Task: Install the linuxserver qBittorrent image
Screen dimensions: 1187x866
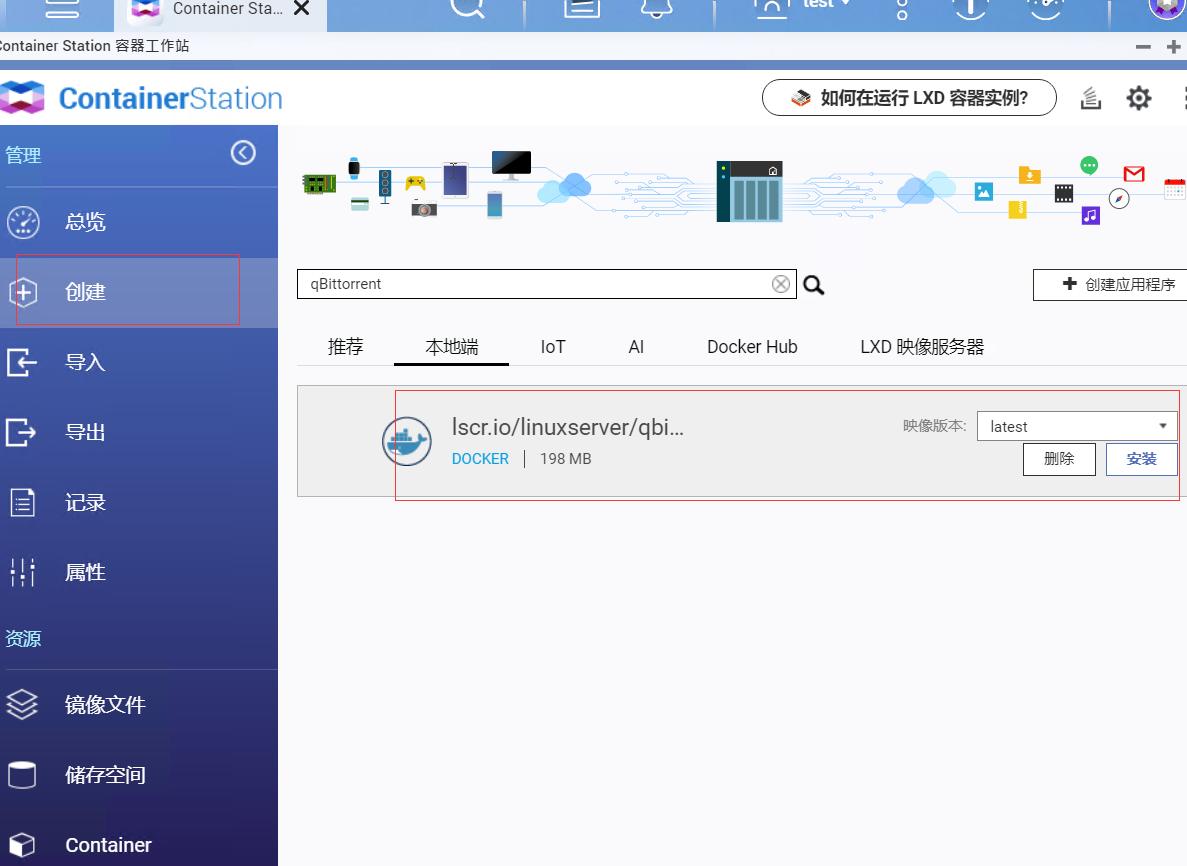Action: pos(1140,459)
